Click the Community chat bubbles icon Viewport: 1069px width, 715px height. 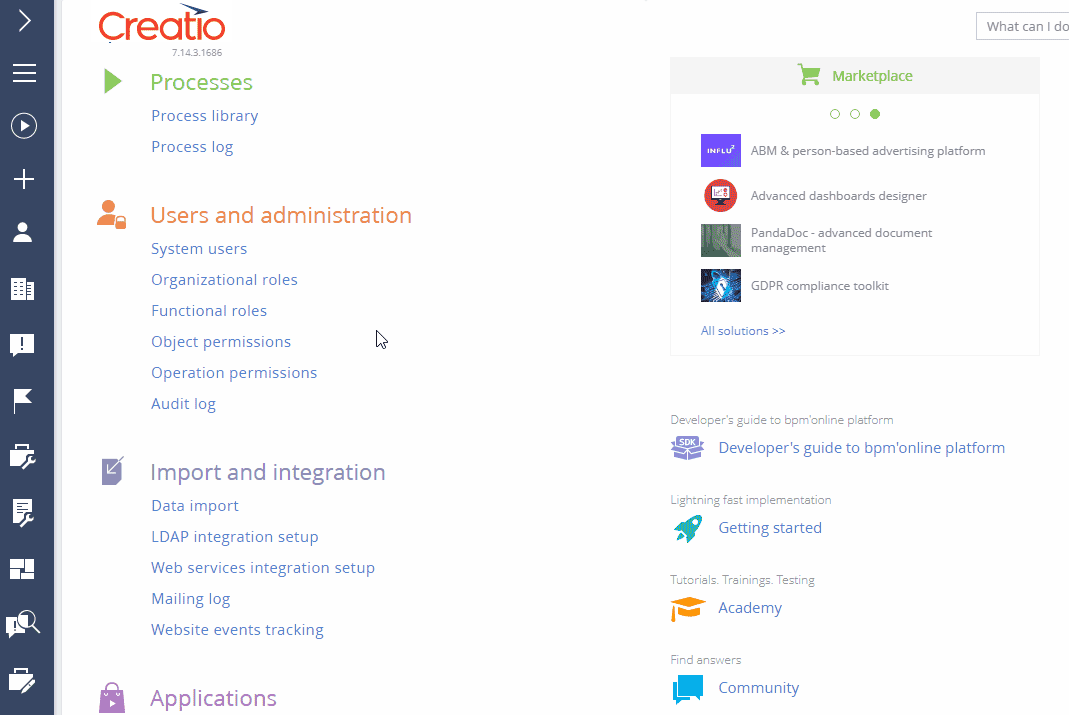(x=687, y=688)
